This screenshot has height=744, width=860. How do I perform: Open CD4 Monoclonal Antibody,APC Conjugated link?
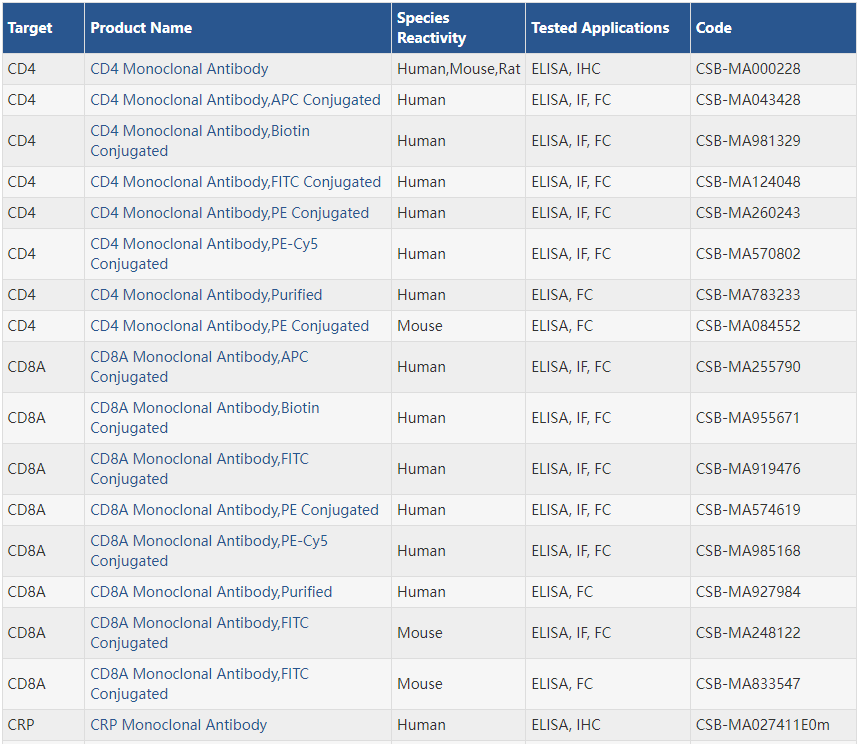tap(235, 100)
